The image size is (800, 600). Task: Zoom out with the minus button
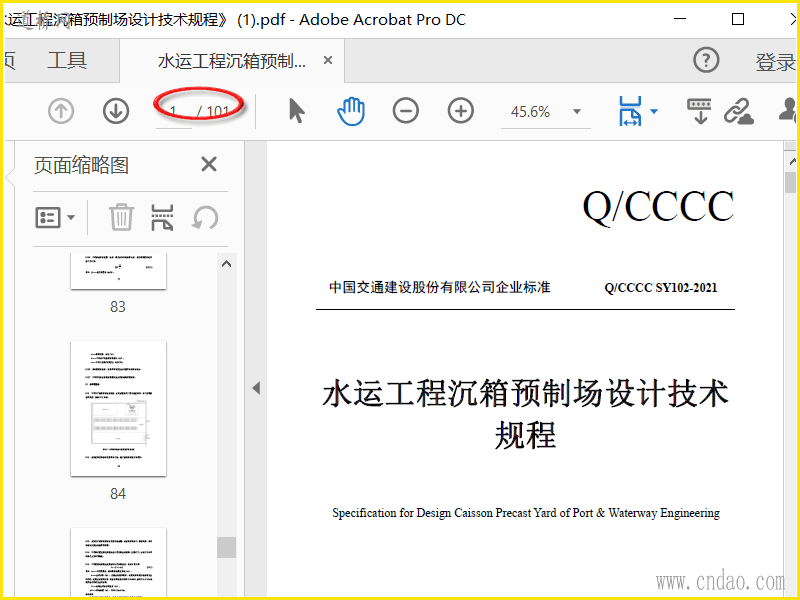[406, 111]
